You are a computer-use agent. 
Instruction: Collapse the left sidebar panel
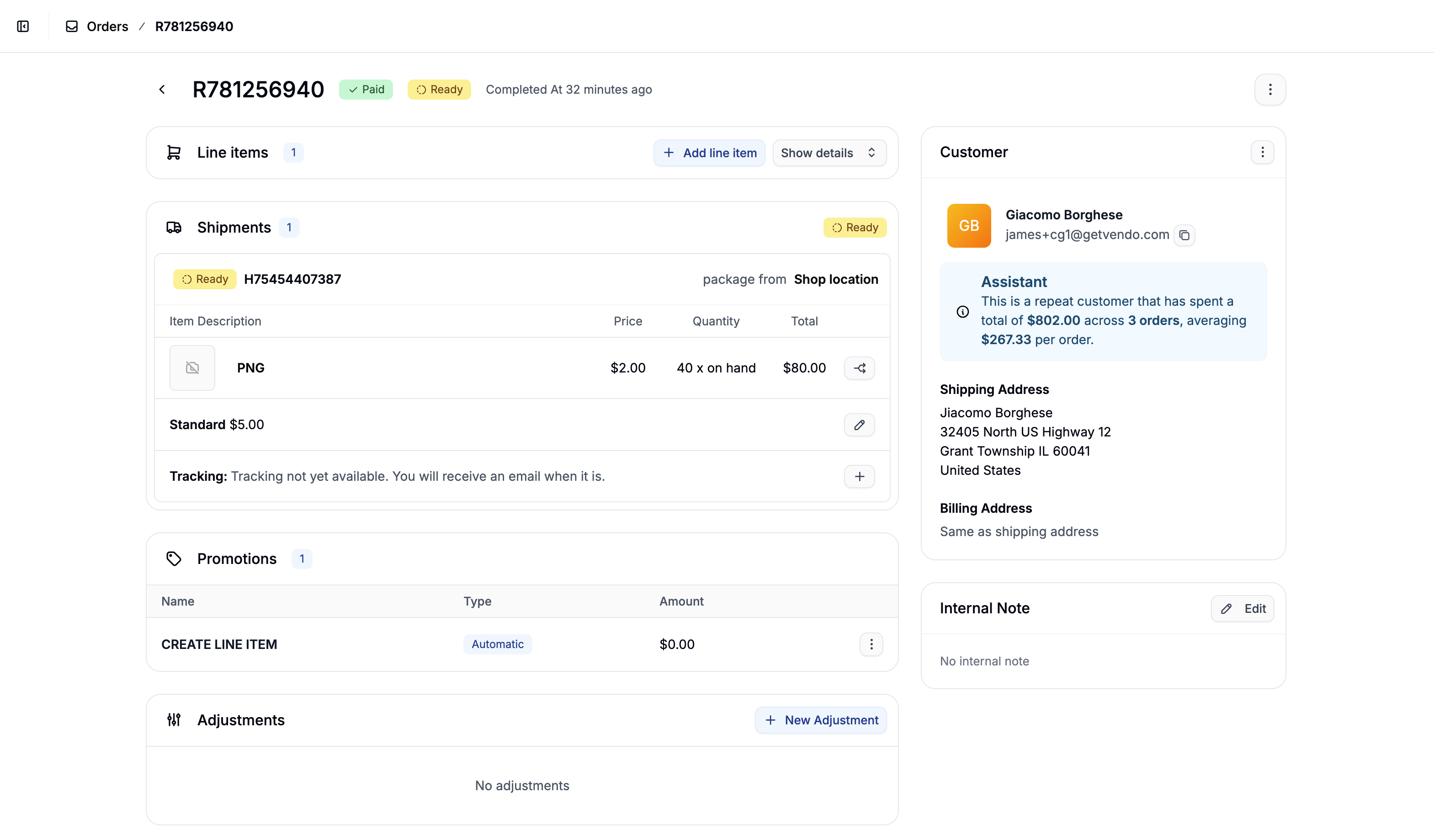point(23,26)
